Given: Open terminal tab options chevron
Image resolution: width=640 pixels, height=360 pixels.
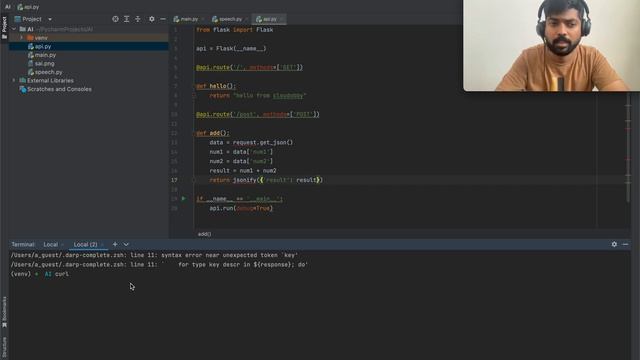Looking at the screenshot, I should click(126, 244).
